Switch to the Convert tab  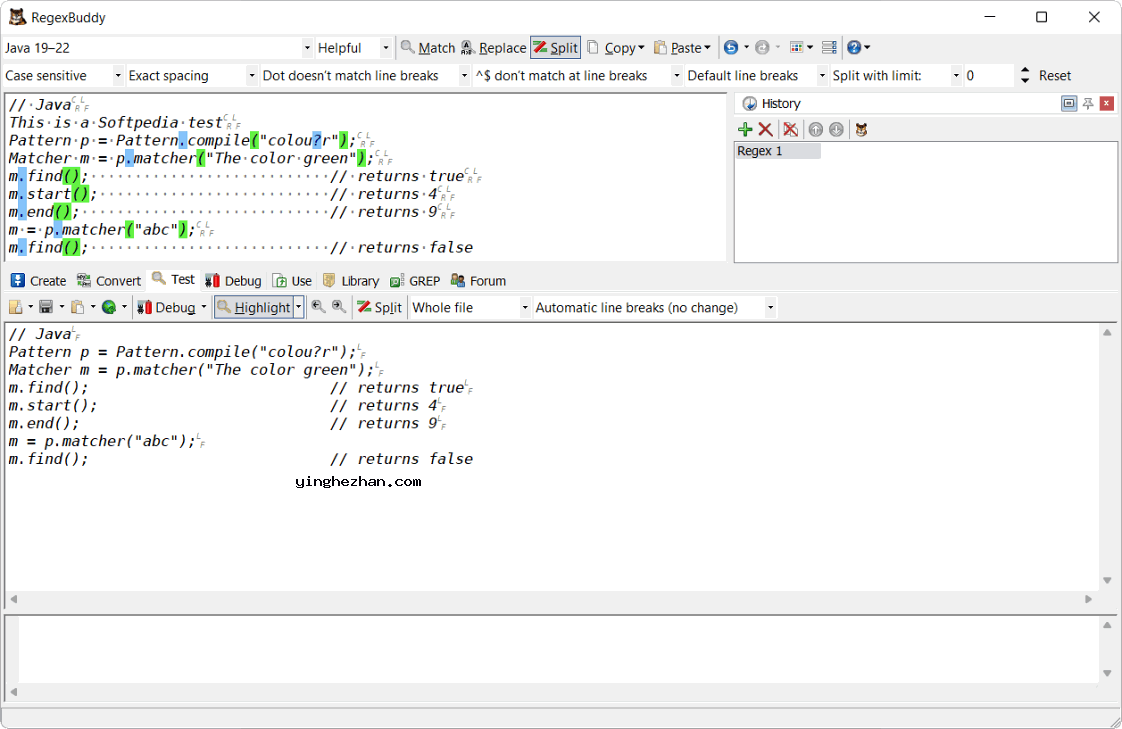pyautogui.click(x=109, y=280)
